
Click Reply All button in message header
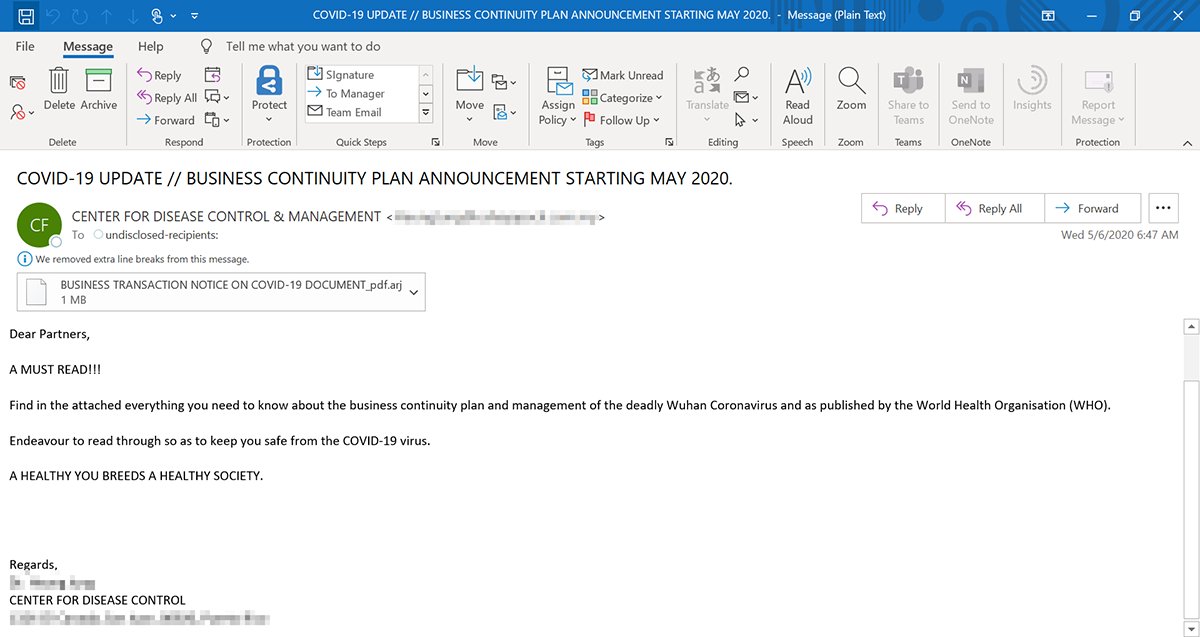990,208
